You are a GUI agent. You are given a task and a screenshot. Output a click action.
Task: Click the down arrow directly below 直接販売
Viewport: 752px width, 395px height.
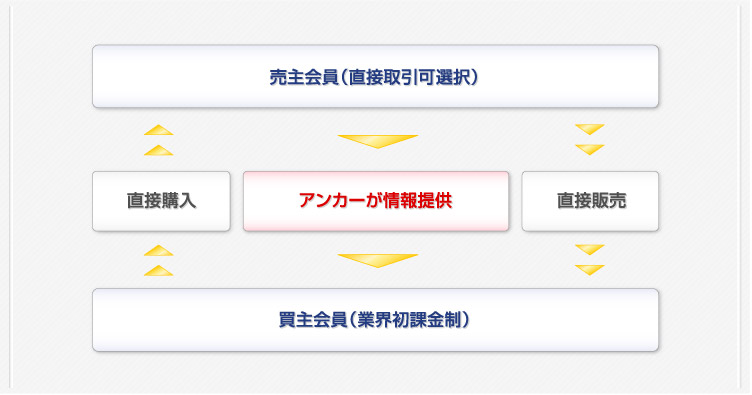pos(589,250)
